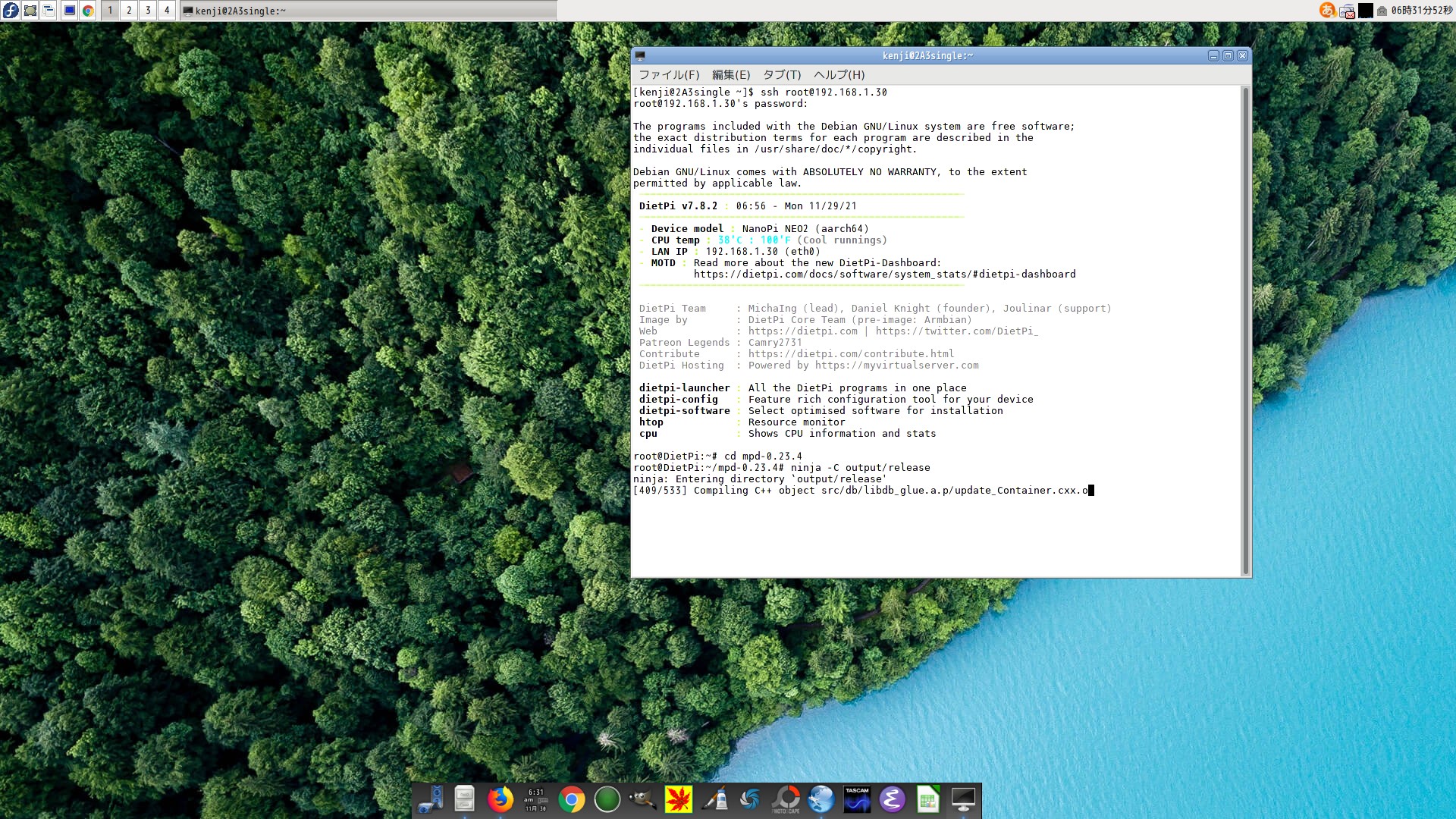Launch Emacs from the dock

(892, 799)
